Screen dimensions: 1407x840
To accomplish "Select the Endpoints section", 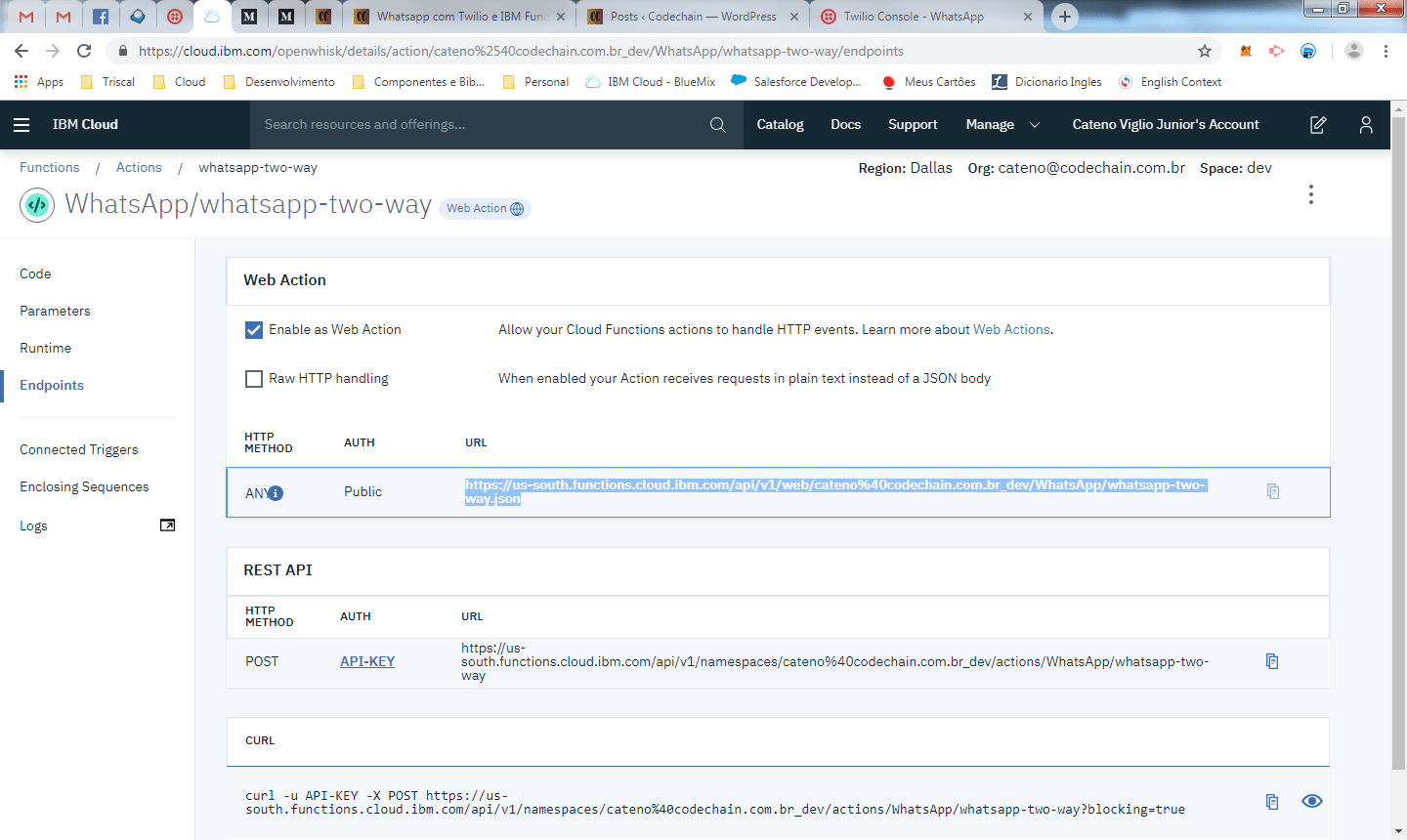I will tap(52, 386).
